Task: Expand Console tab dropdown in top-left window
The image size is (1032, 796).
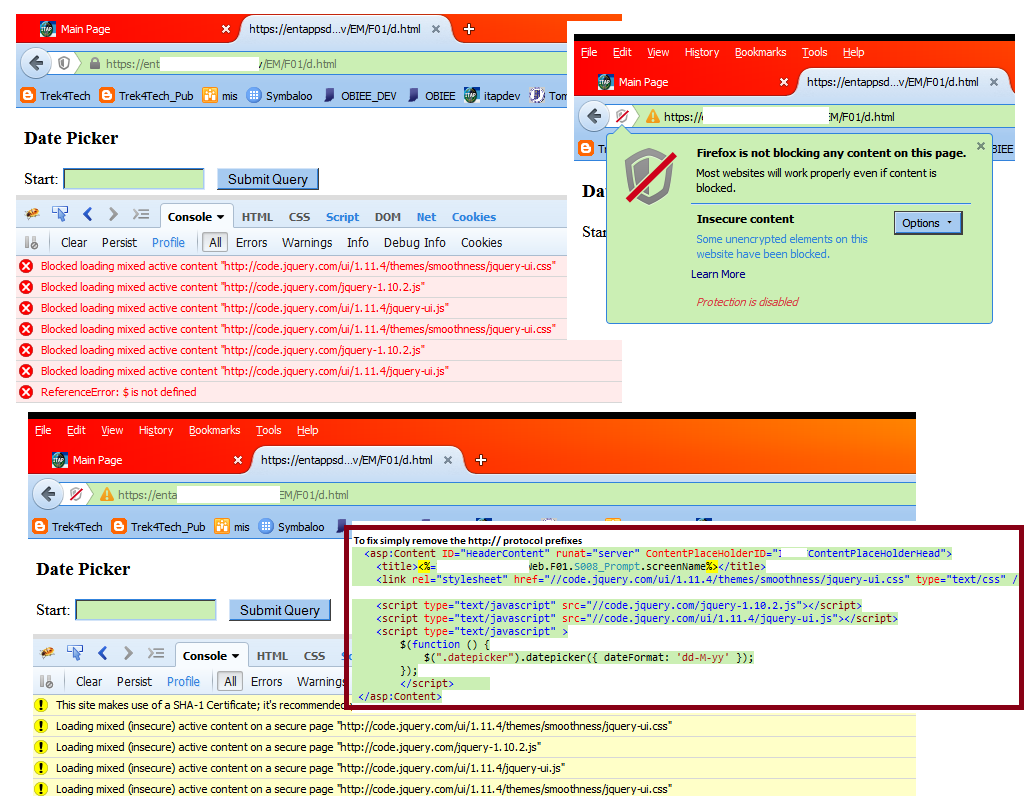Action: click(220, 217)
